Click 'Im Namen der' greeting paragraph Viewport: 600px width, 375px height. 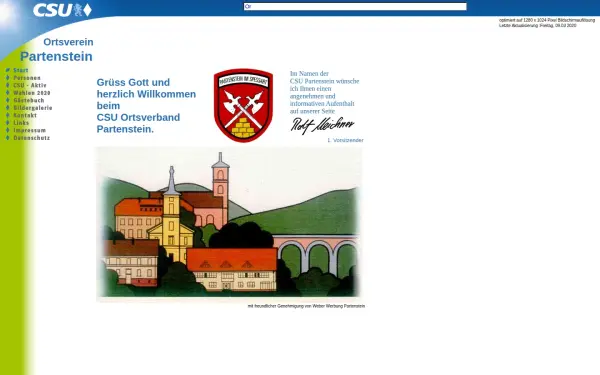tap(324, 92)
